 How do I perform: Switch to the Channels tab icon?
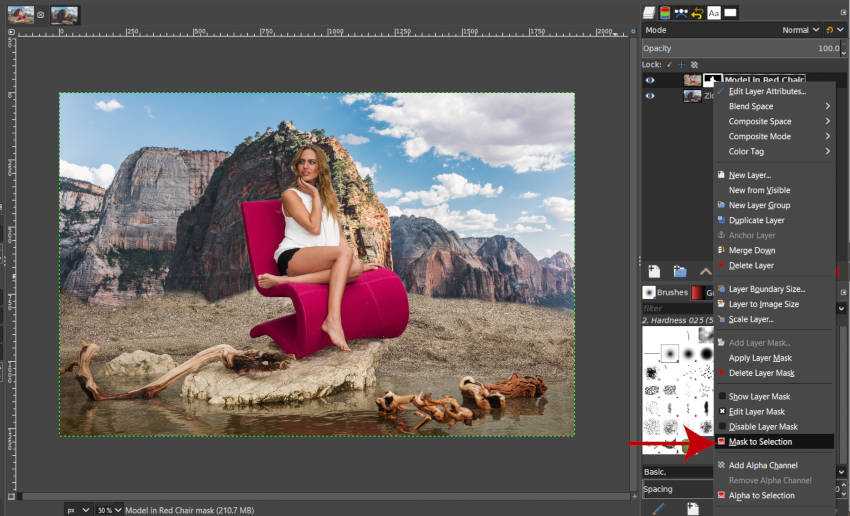pyautogui.click(x=665, y=13)
